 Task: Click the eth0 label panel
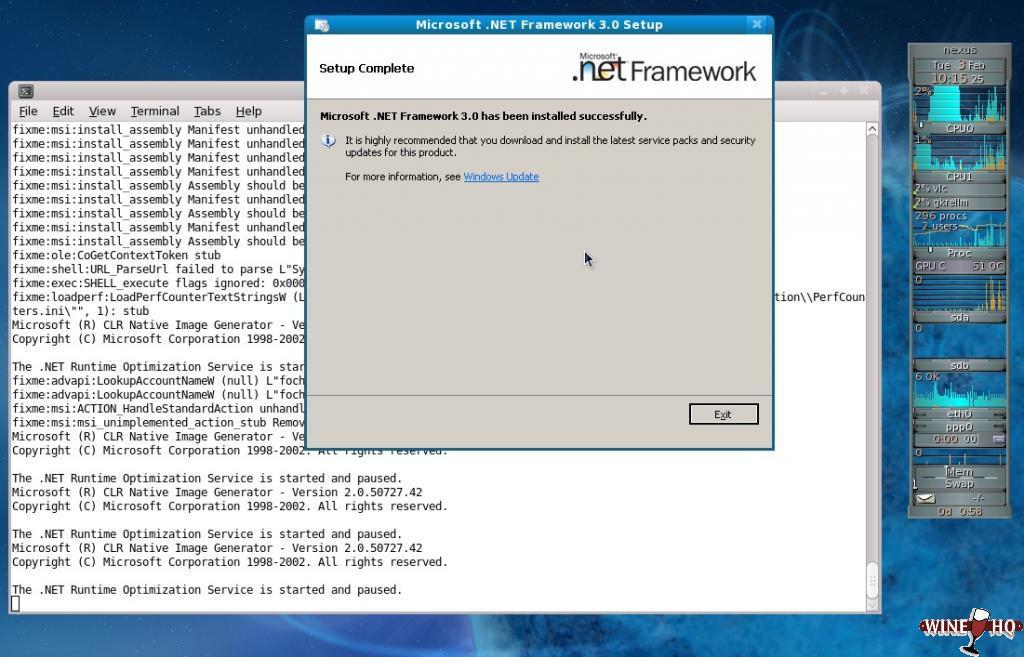[959, 414]
